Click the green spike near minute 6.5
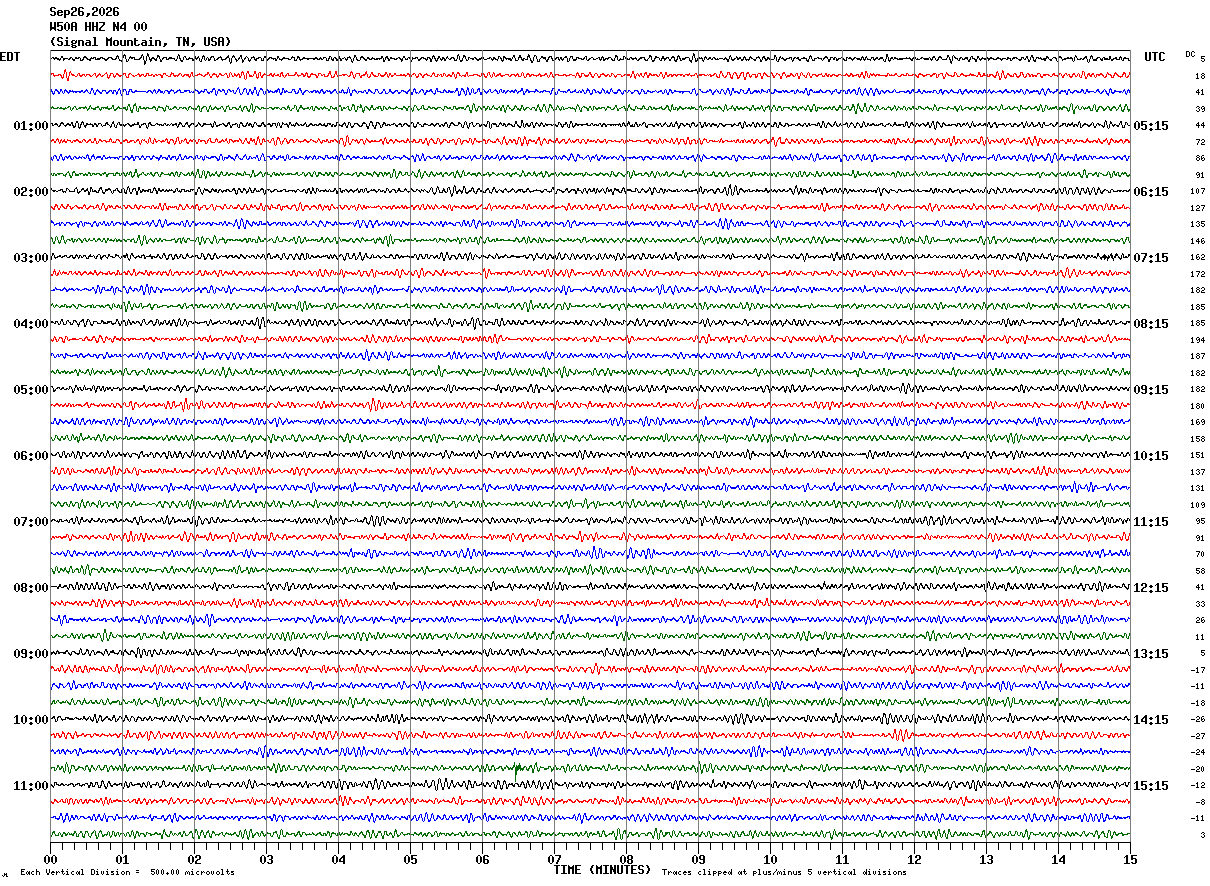 point(517,770)
